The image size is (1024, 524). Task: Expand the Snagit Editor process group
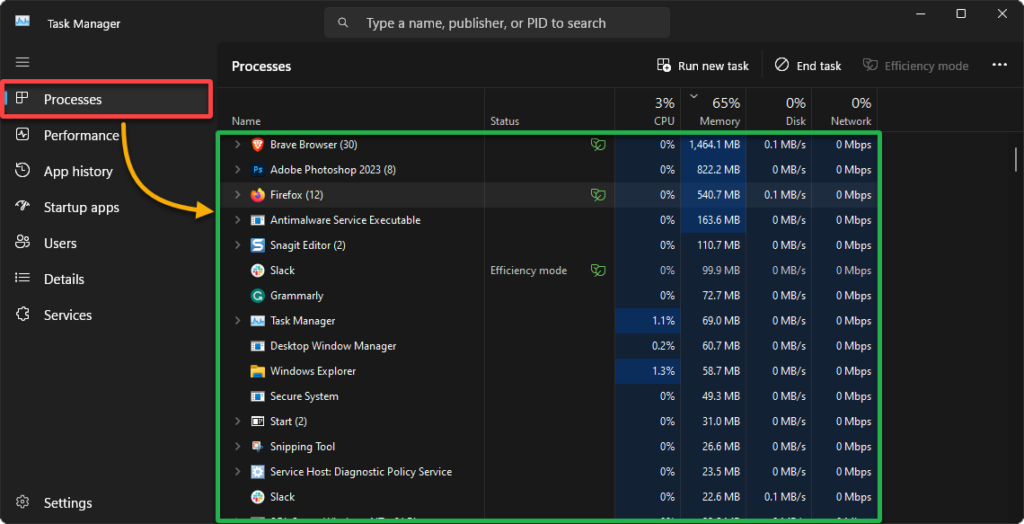(x=237, y=245)
